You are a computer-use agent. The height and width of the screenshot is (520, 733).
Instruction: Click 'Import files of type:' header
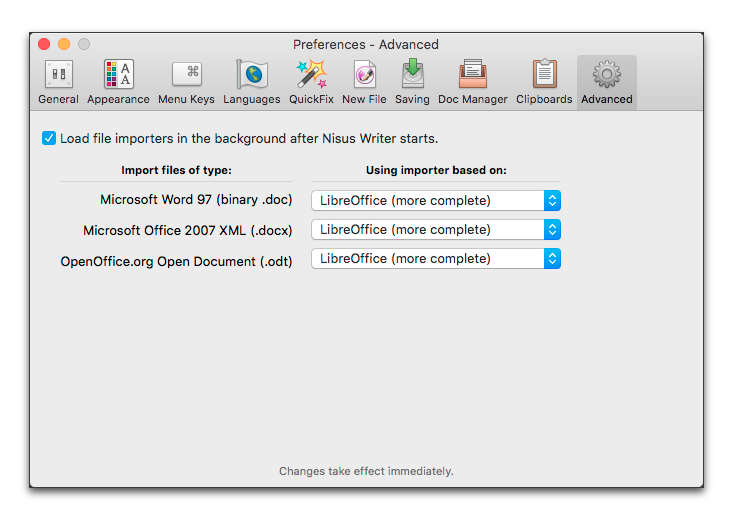176,170
